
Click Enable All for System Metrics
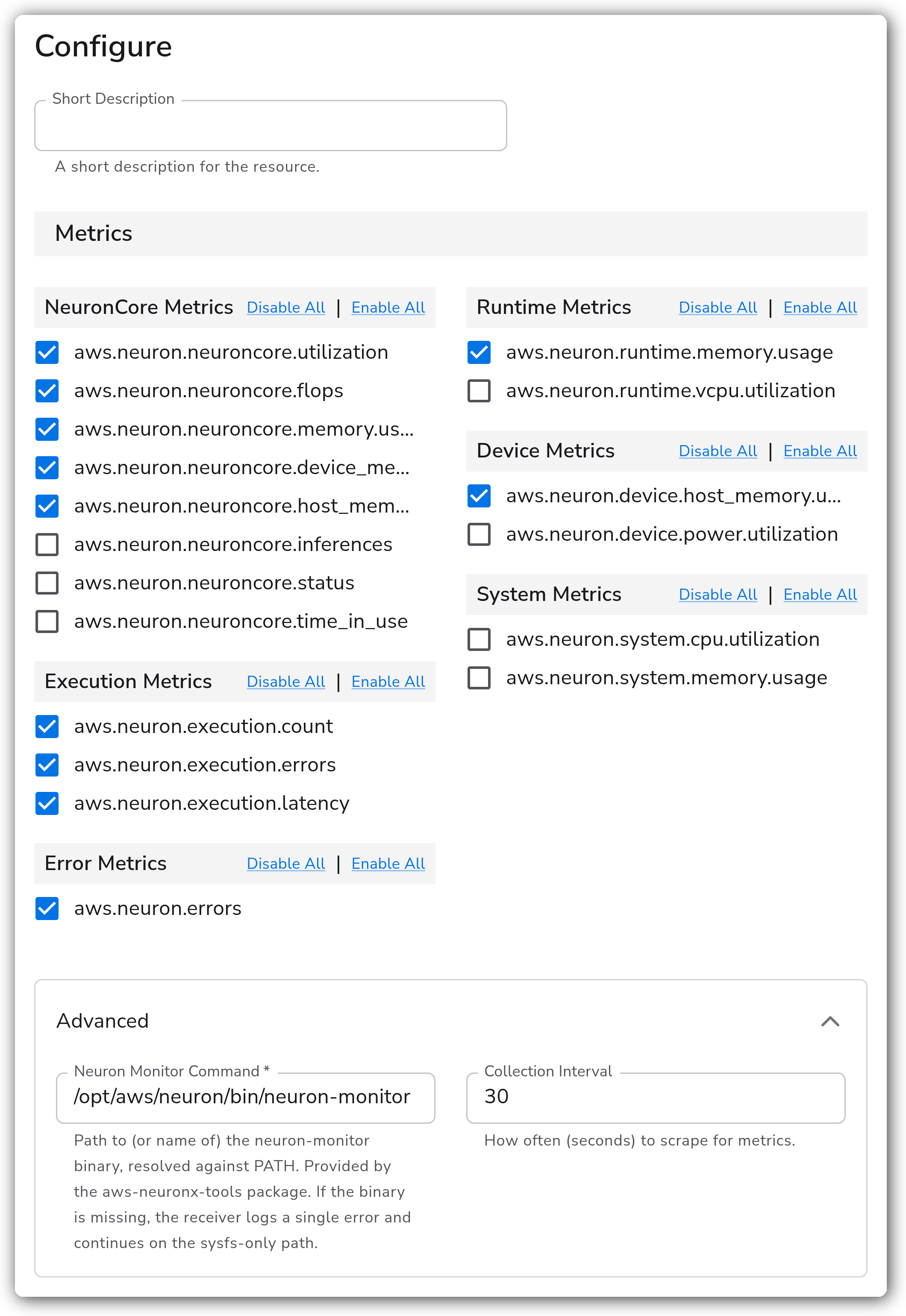pyautogui.click(x=820, y=595)
